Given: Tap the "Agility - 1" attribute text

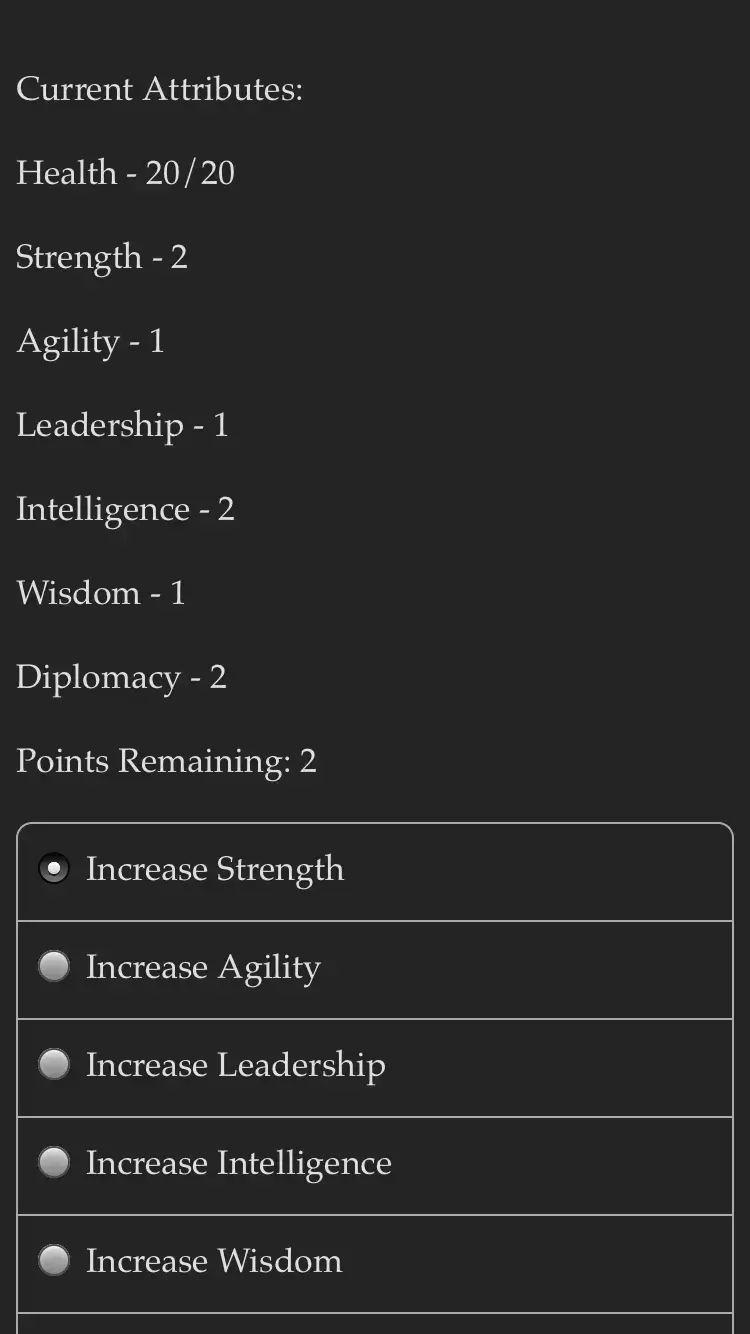Looking at the screenshot, I should point(90,341).
